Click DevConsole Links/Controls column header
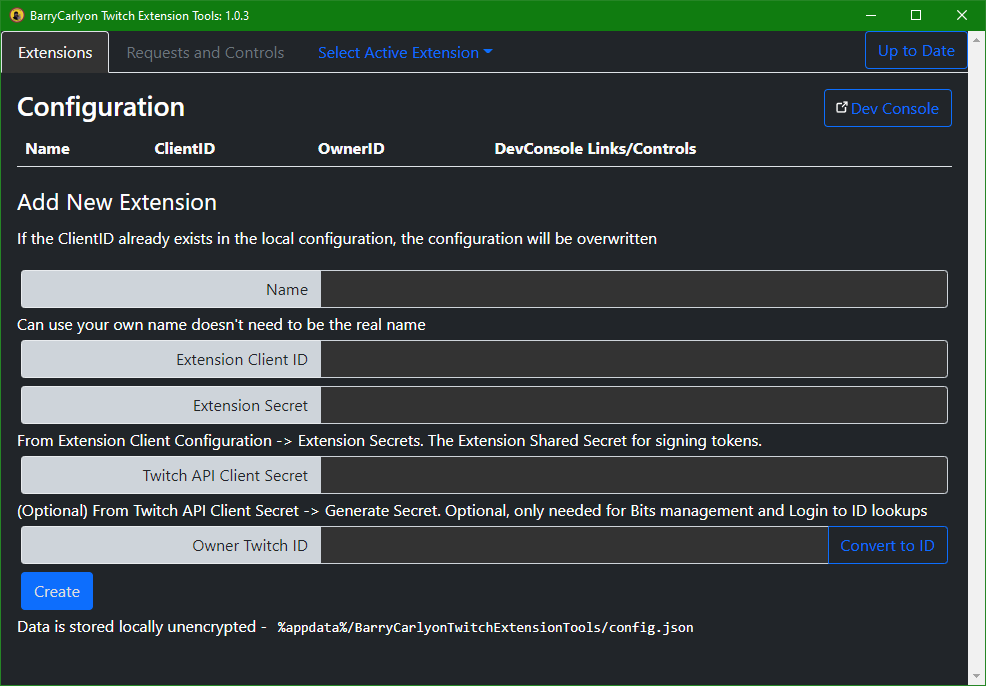 click(x=595, y=149)
